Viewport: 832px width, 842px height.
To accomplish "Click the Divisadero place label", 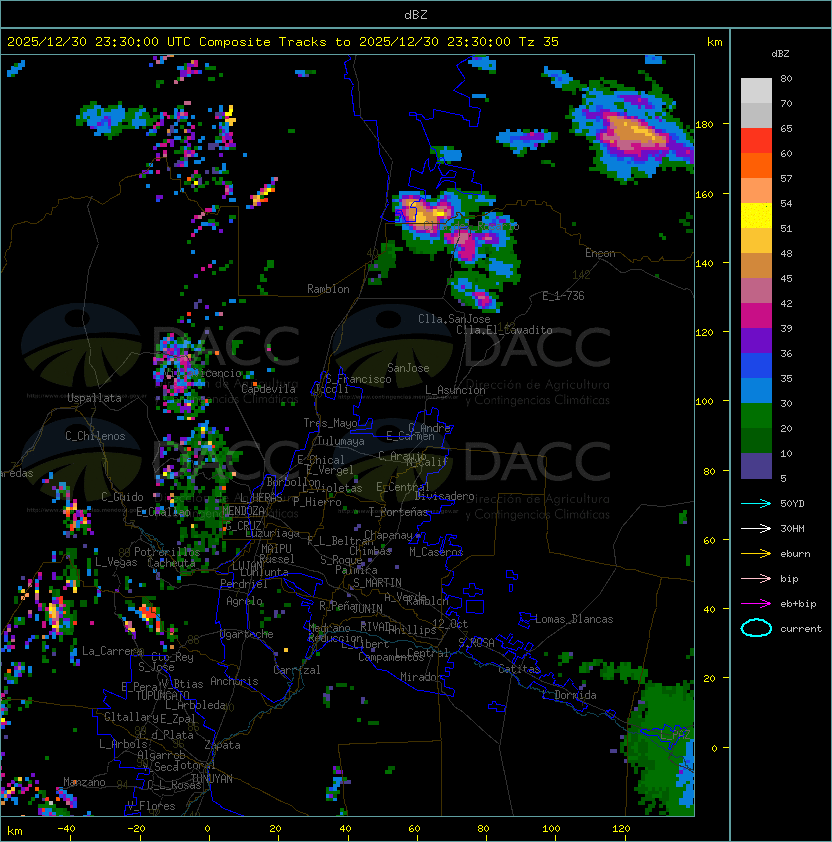I will click(x=444, y=496).
